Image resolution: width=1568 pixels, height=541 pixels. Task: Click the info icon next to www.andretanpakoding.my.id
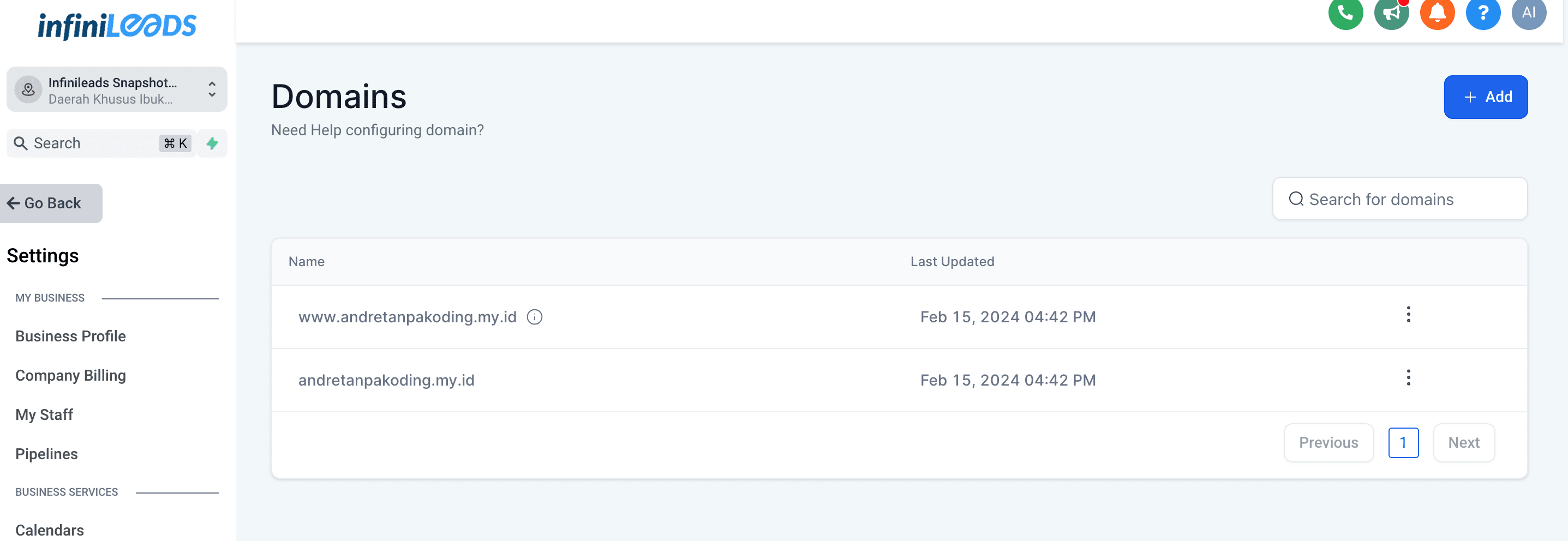(535, 316)
